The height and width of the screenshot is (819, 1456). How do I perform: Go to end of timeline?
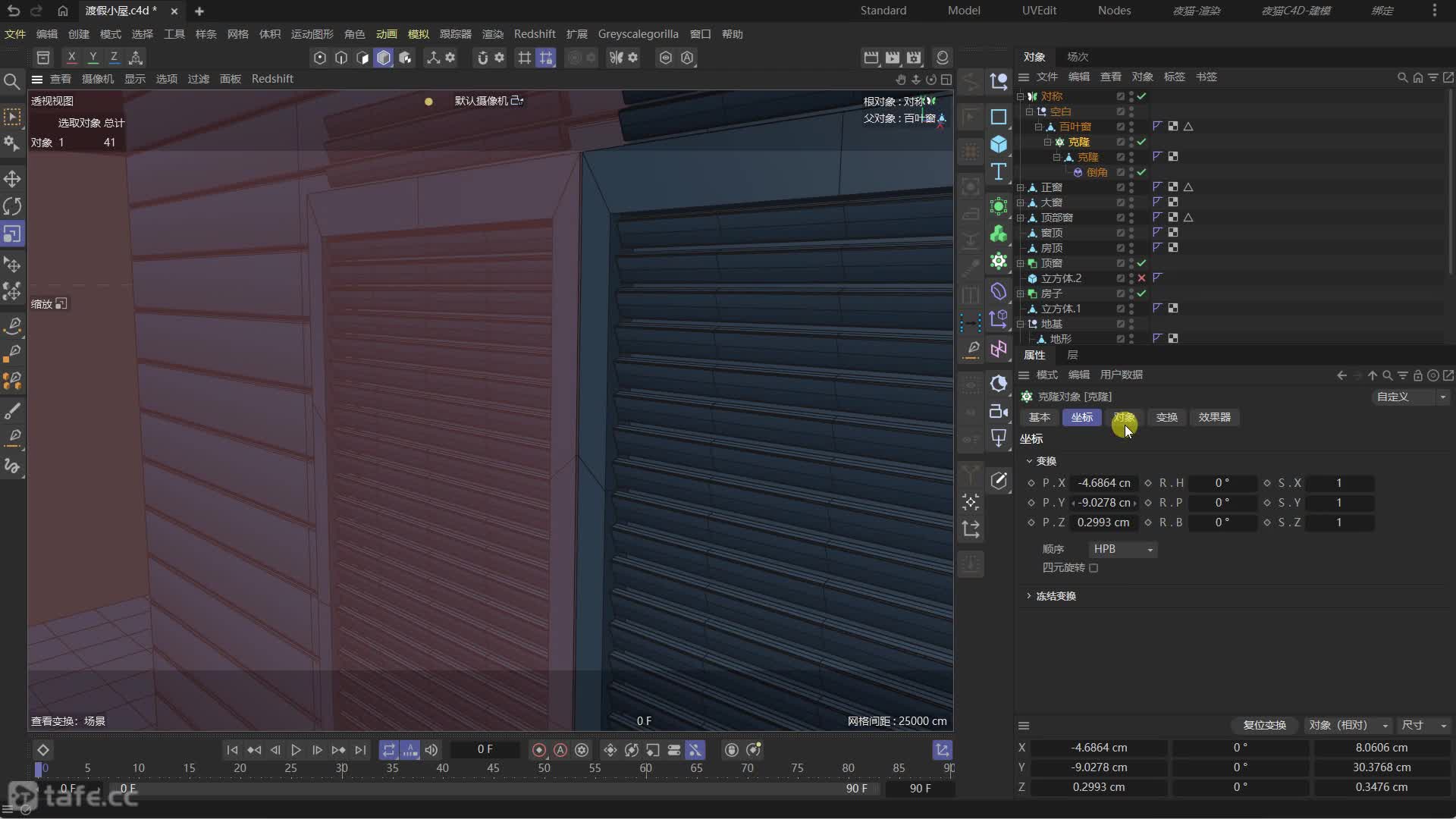pos(360,750)
